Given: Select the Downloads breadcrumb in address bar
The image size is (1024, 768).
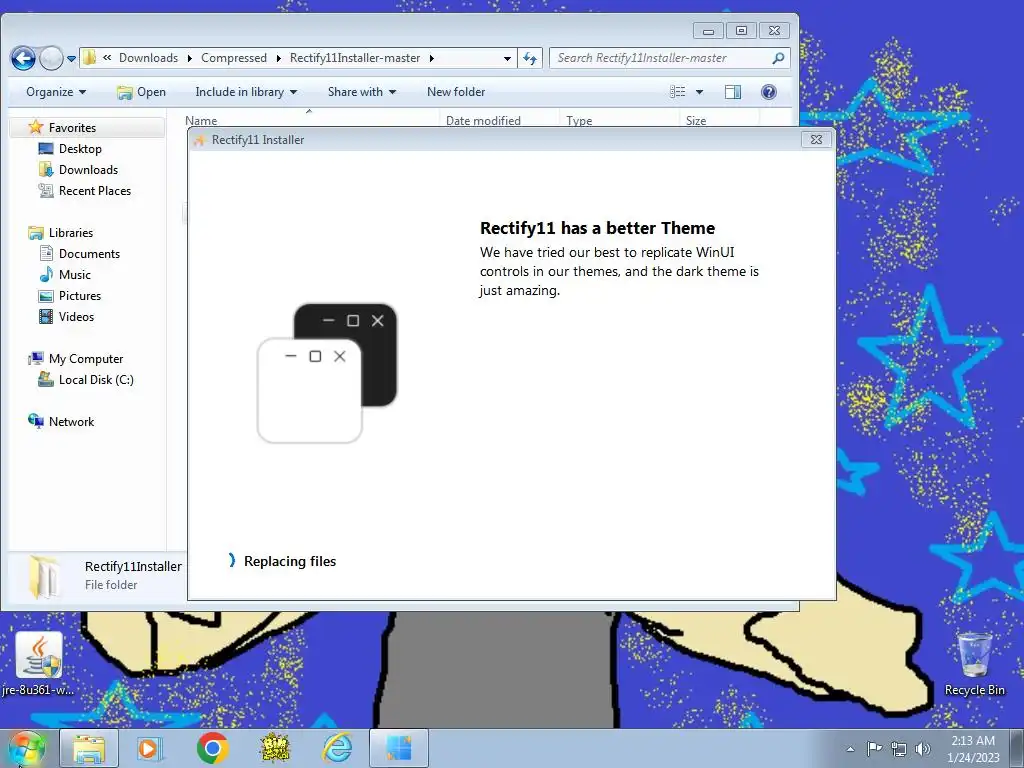Looking at the screenshot, I should (148, 58).
